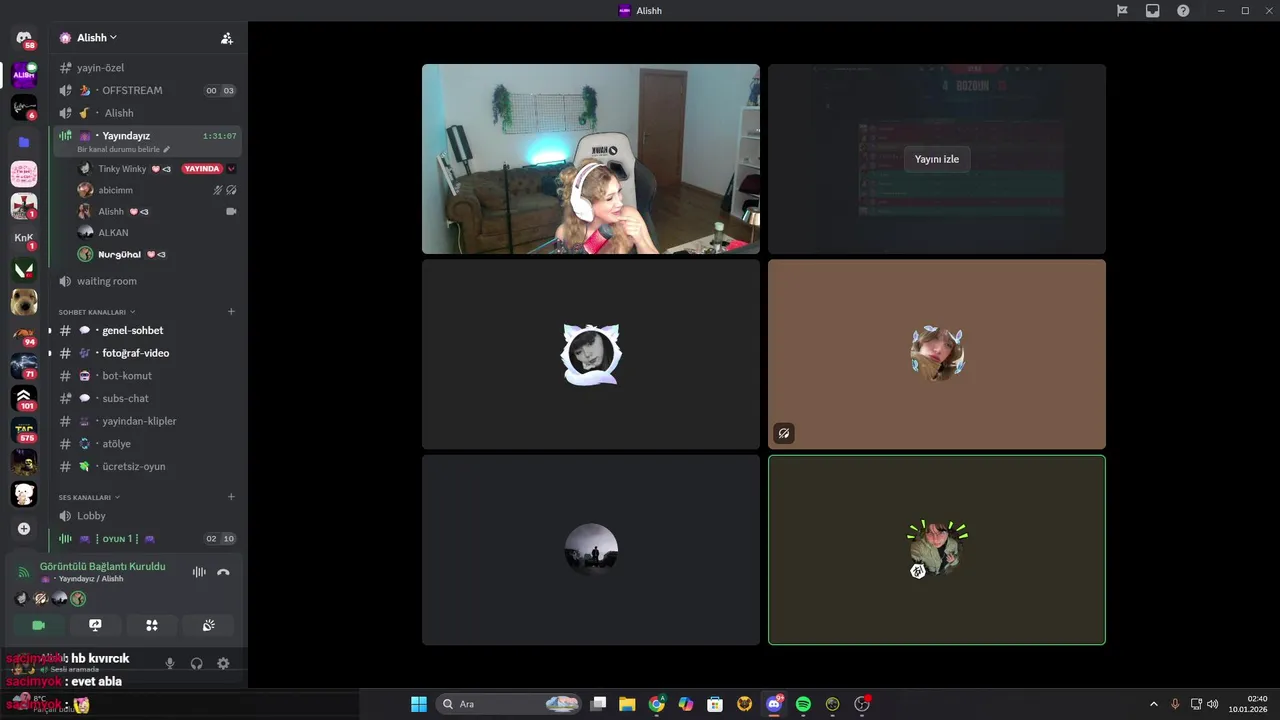Select the Yayındayız voice channel
The image size is (1280, 720).
point(146,140)
